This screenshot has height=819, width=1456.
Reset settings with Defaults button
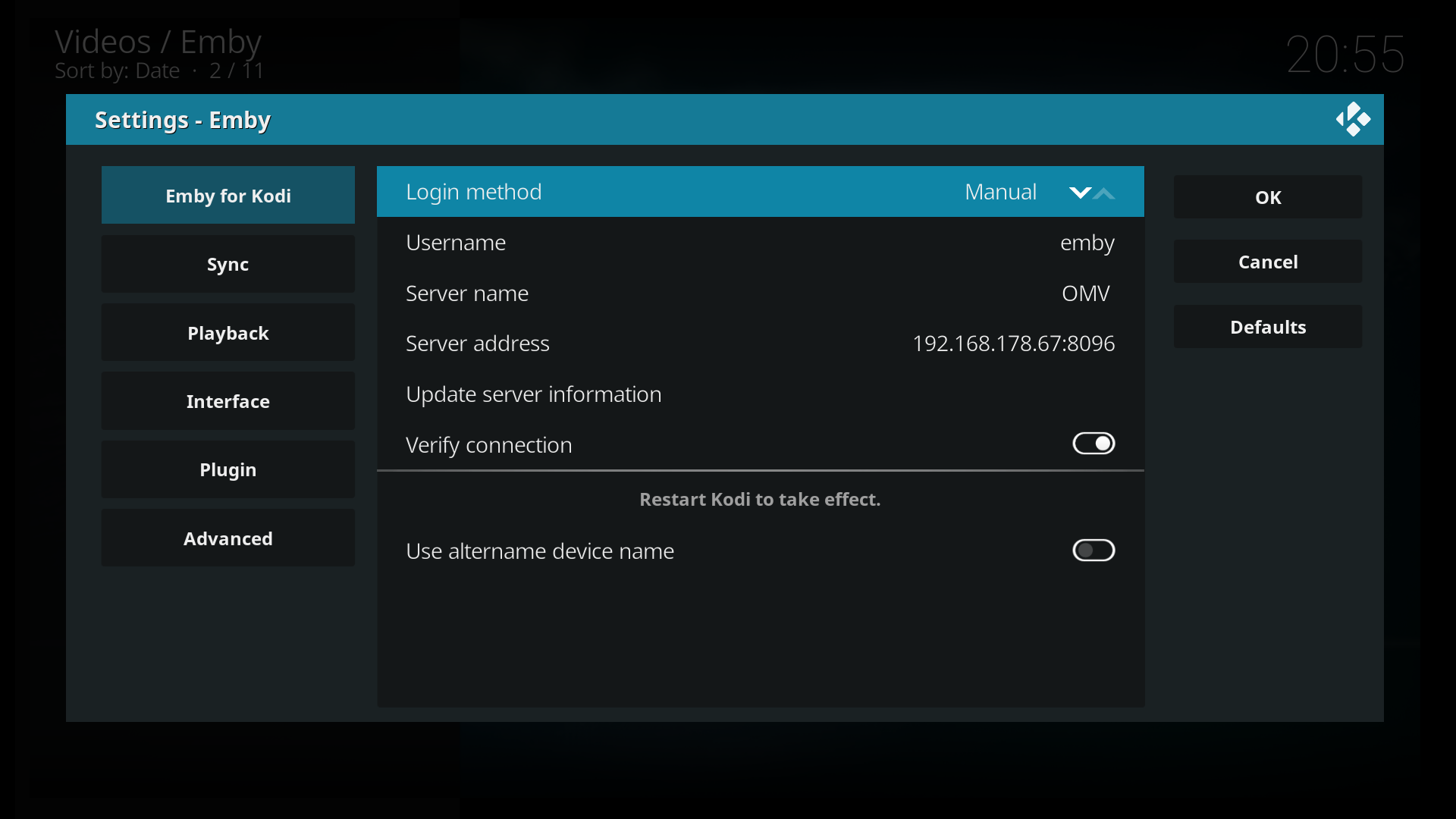tap(1268, 327)
